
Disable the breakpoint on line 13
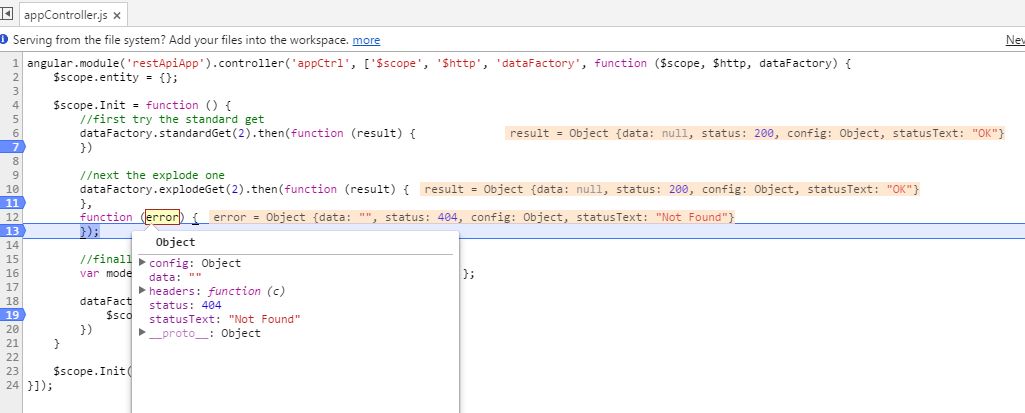[x=13, y=231]
